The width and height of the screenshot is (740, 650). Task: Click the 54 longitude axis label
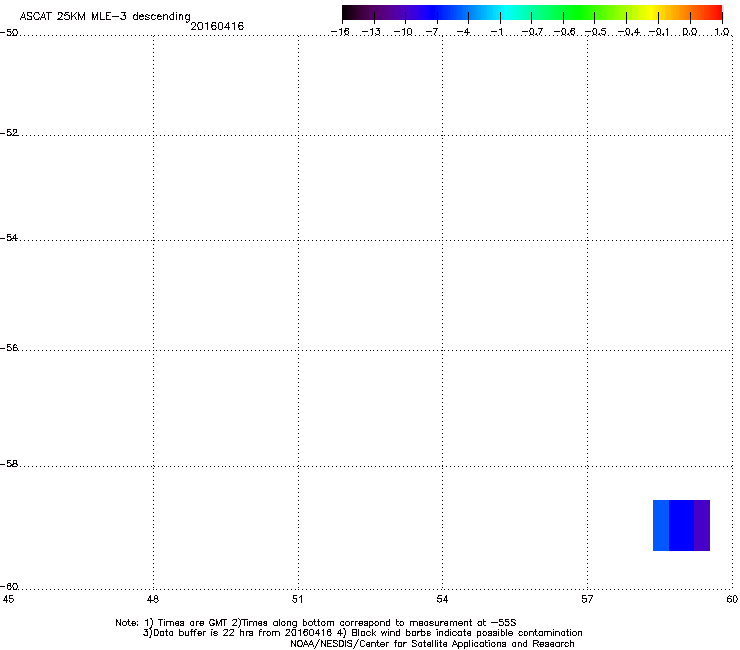[x=442, y=599]
